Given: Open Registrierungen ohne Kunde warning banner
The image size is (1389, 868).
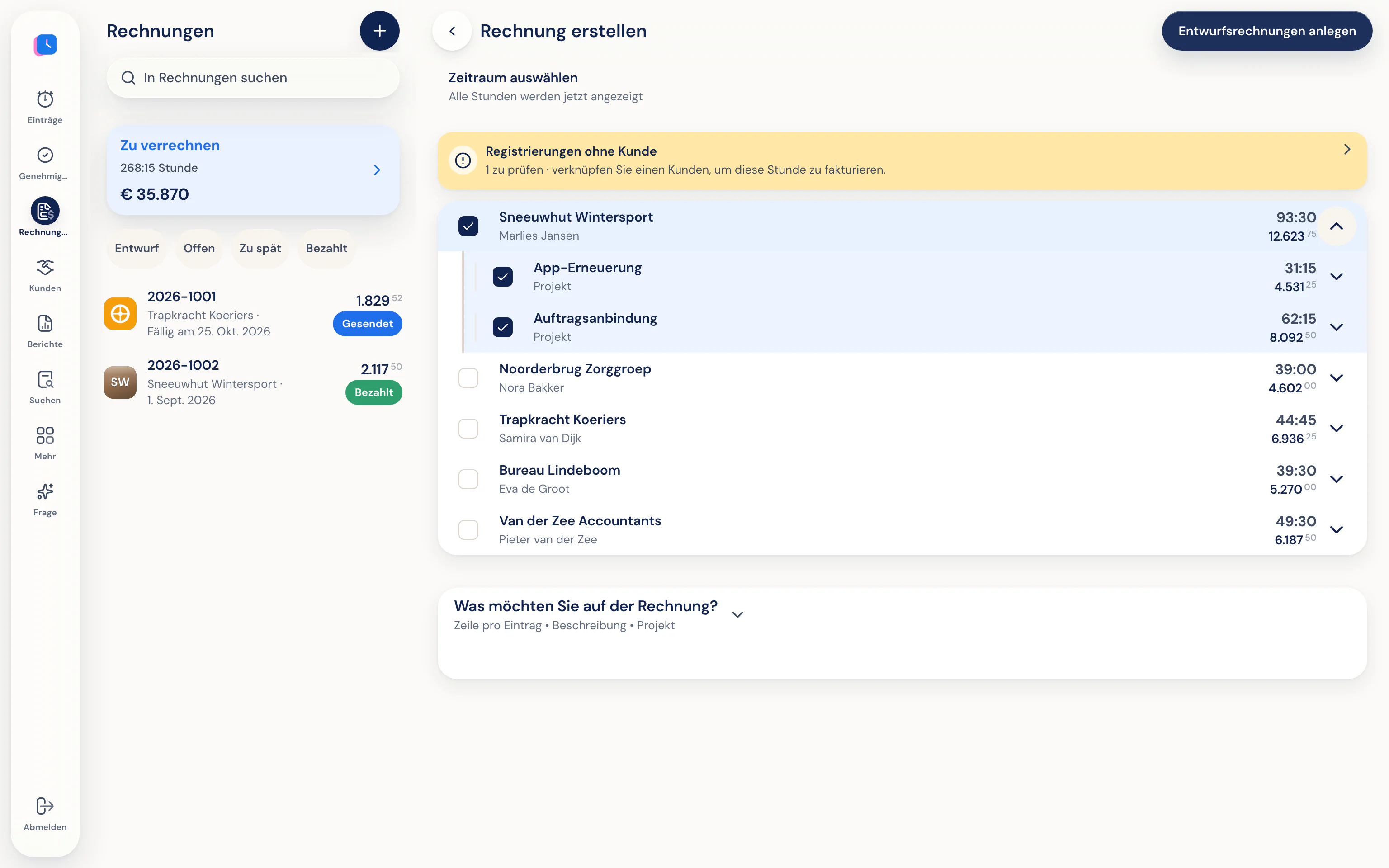Looking at the screenshot, I should point(902,161).
